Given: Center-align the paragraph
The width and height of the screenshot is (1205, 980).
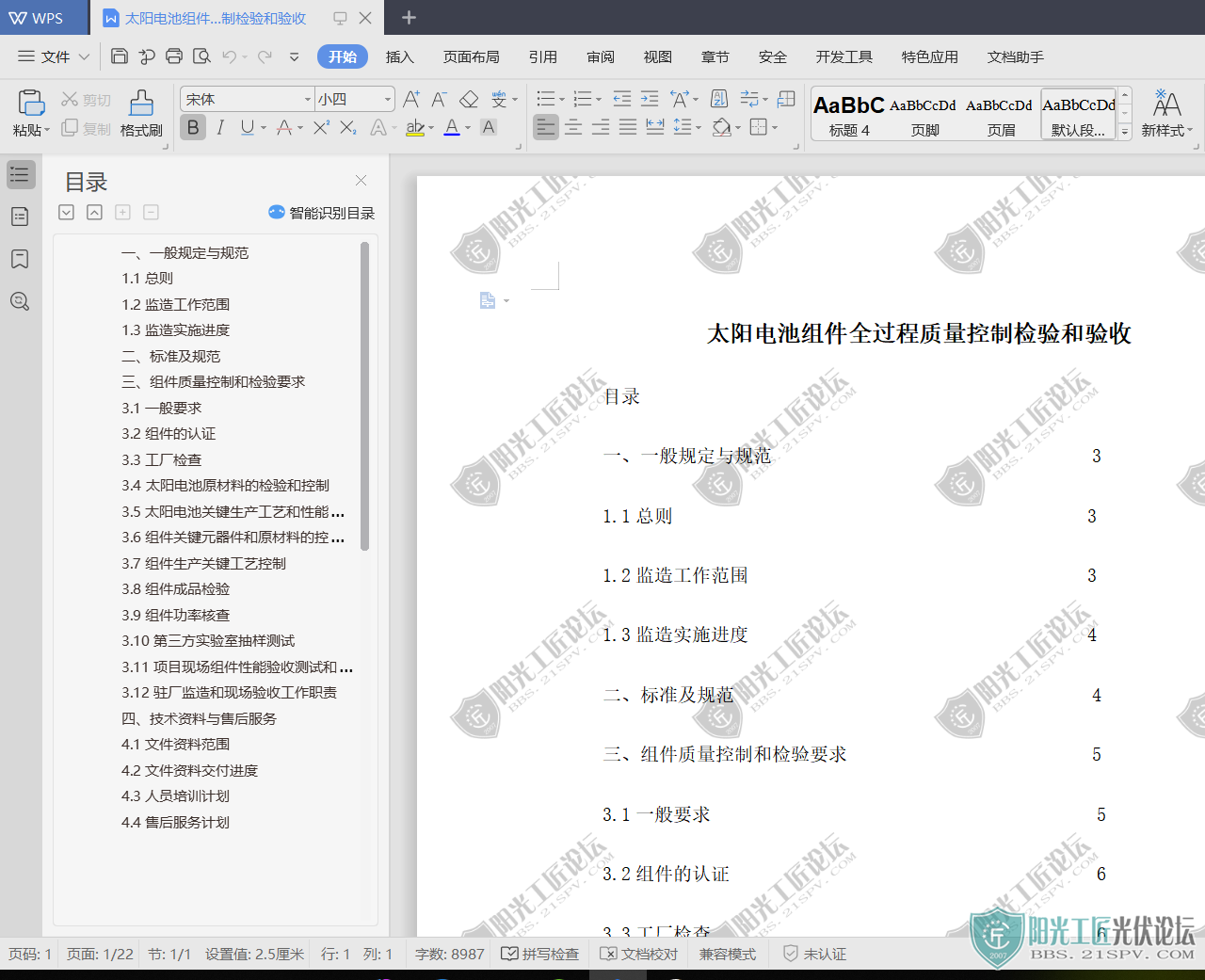Looking at the screenshot, I should 573,127.
